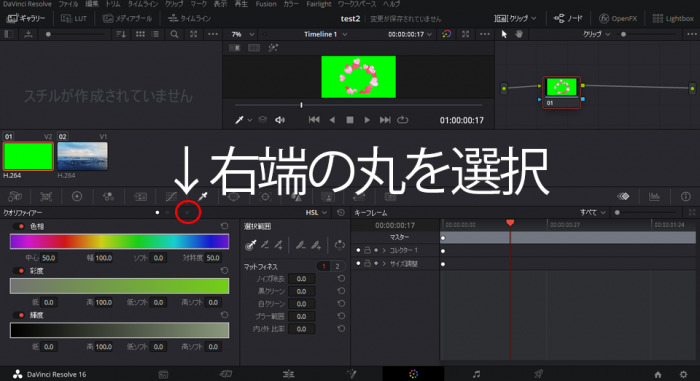Toggle the viewer loop playback button
This screenshot has width=700, height=381.
(x=403, y=120)
